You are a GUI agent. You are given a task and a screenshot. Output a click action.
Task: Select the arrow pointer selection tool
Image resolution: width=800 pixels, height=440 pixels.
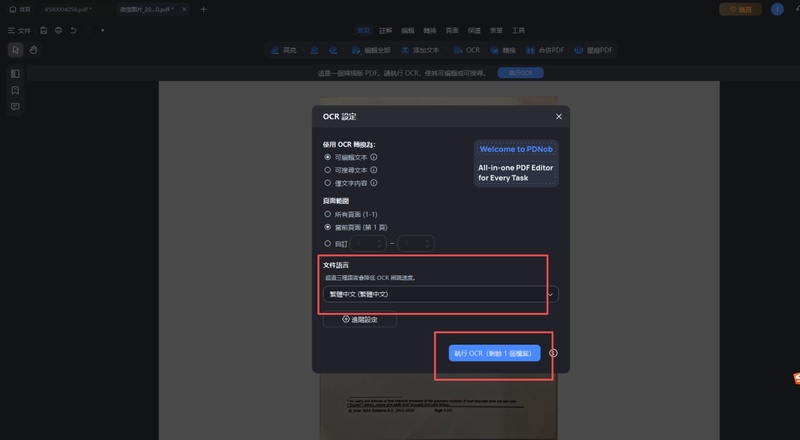(x=15, y=50)
